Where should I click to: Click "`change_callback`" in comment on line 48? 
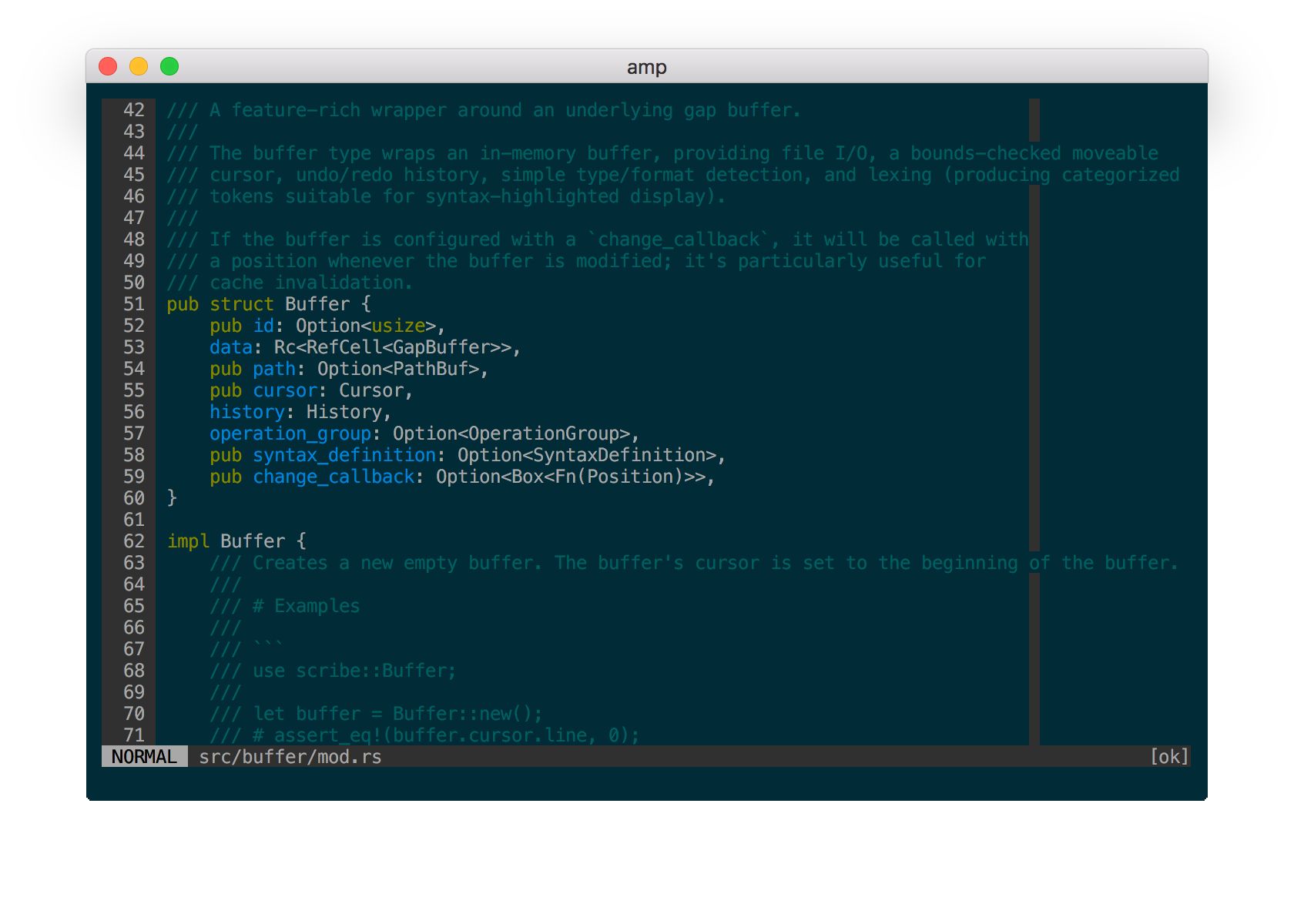[679, 239]
